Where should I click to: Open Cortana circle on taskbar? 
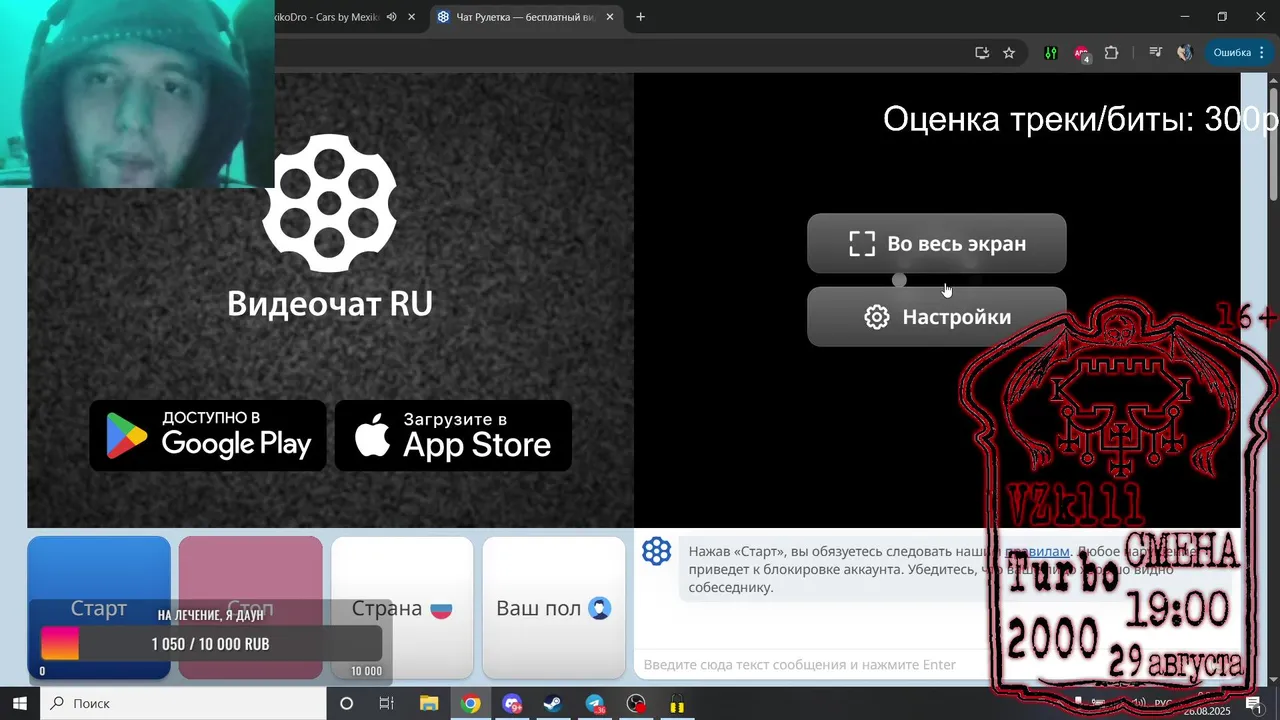(346, 704)
